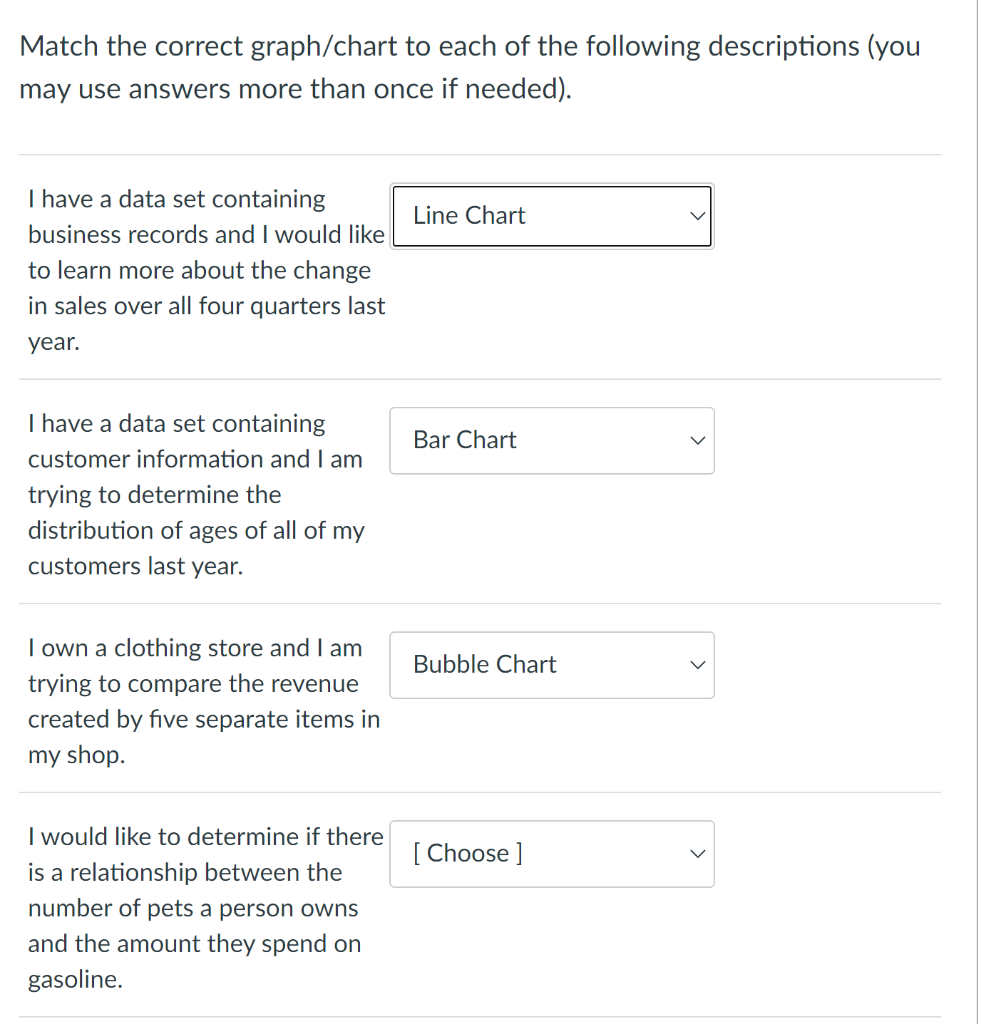The image size is (981, 1024).
Task: Click the chevron on the Bar Chart selector
Action: (x=697, y=440)
